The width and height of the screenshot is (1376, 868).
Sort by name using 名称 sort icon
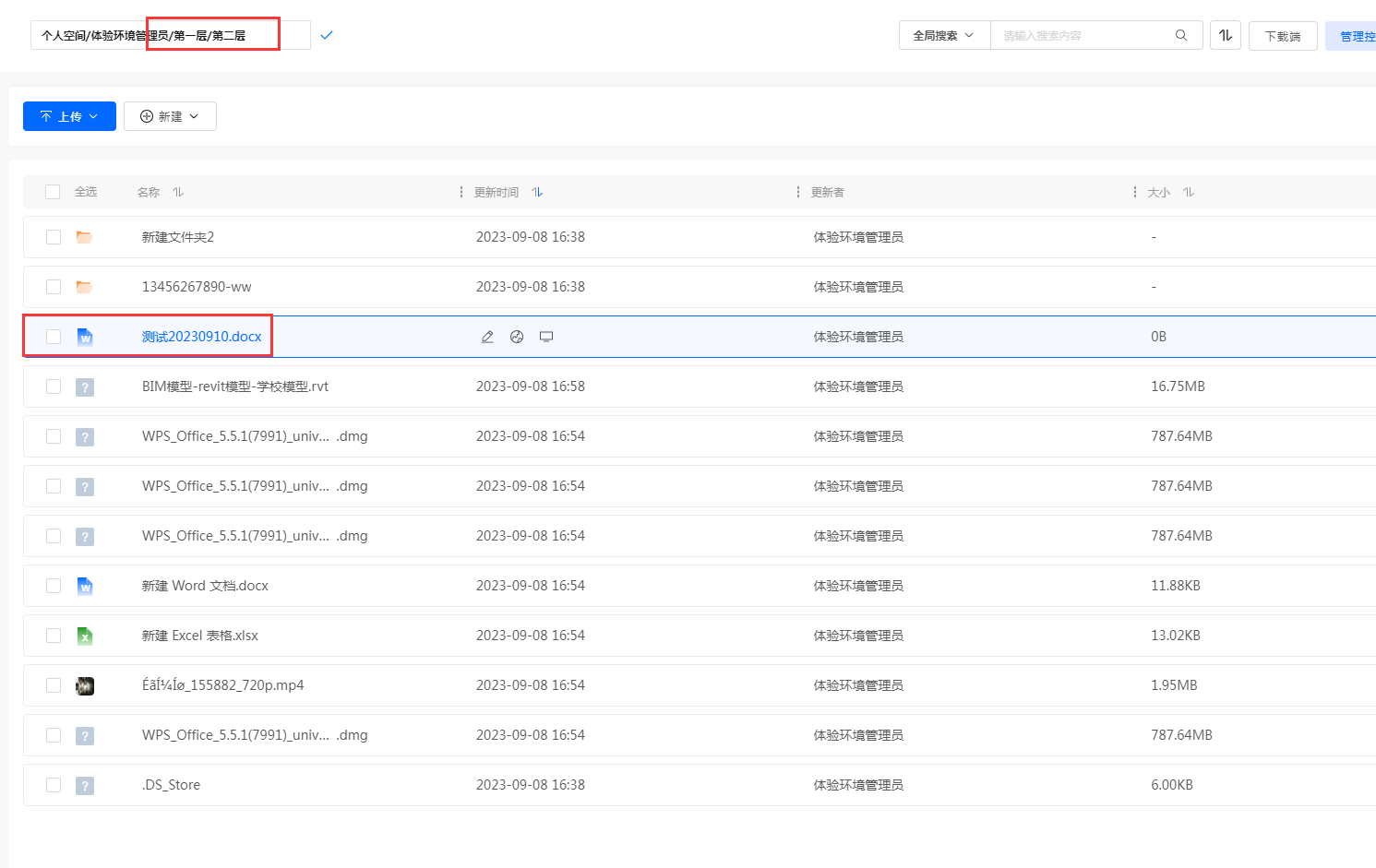(178, 192)
